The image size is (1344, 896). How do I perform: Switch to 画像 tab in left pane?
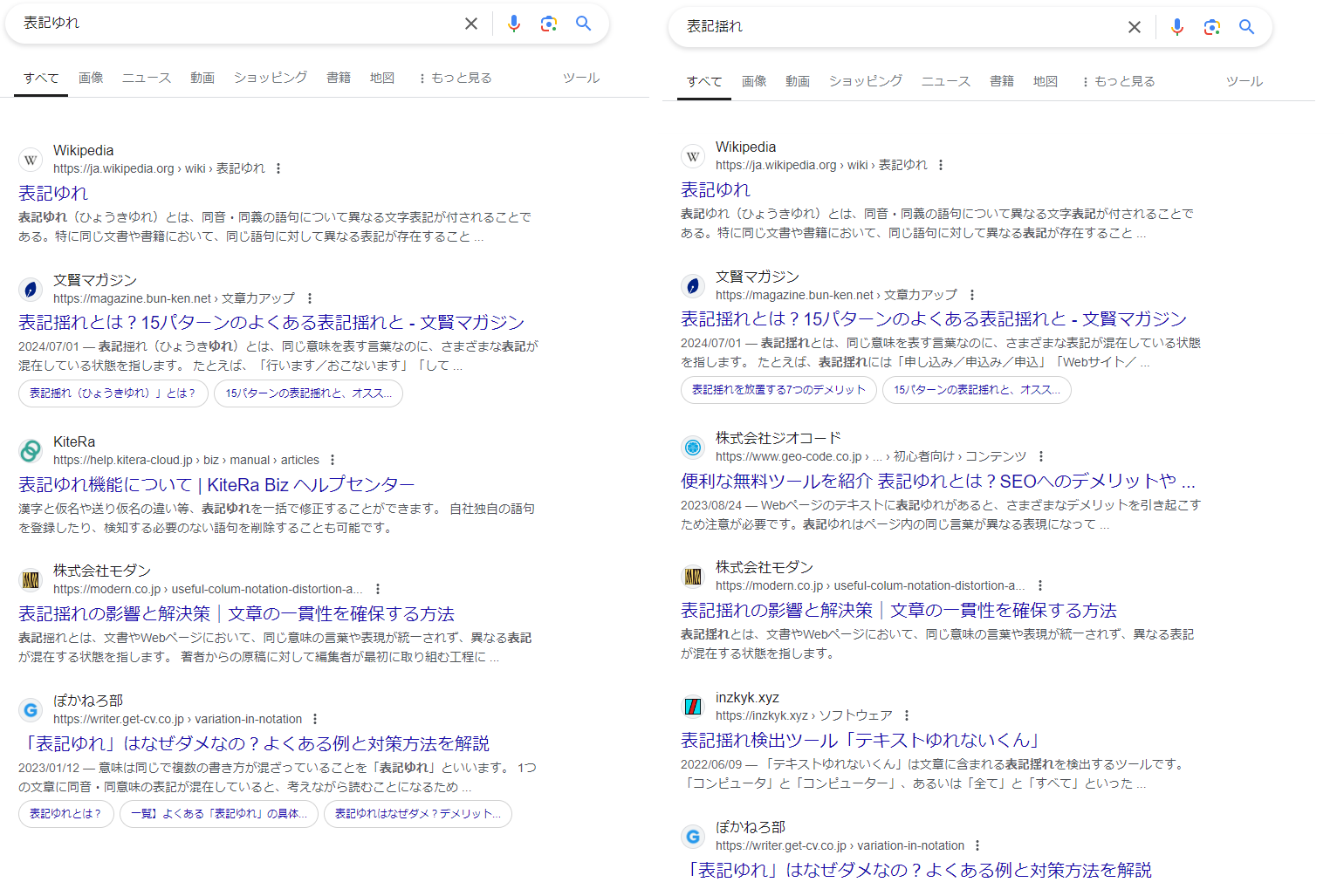tap(91, 78)
